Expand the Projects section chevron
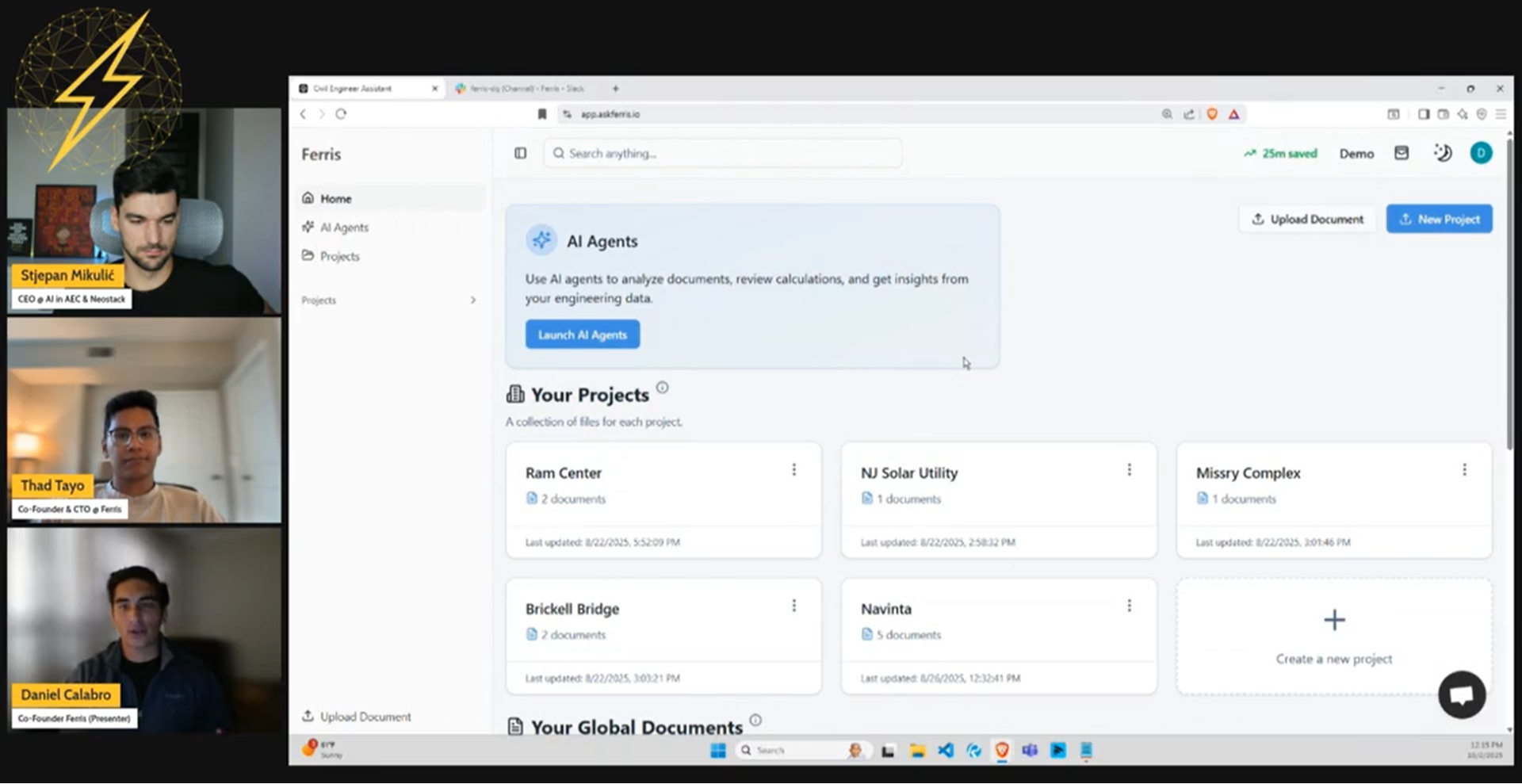This screenshot has width=1522, height=784. coord(473,300)
